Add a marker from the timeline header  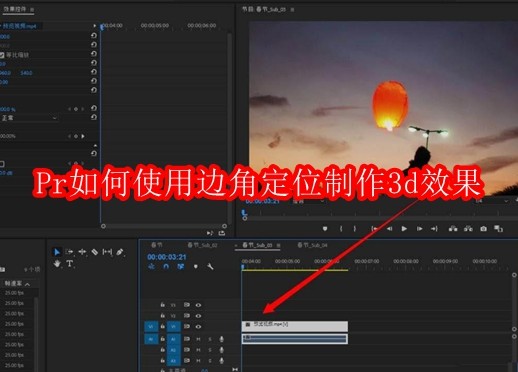196,266
